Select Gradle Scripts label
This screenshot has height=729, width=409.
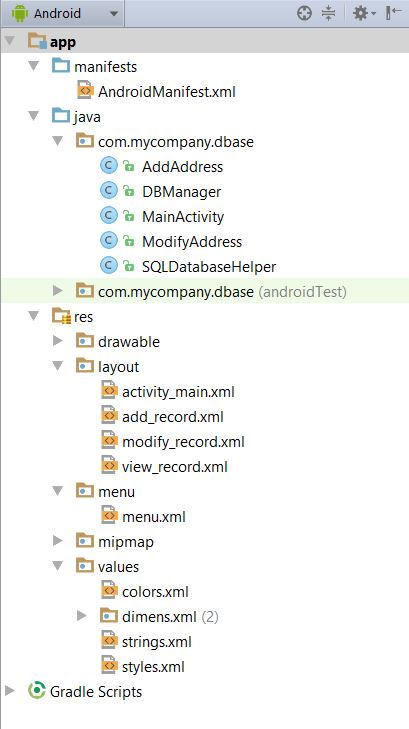tap(96, 692)
